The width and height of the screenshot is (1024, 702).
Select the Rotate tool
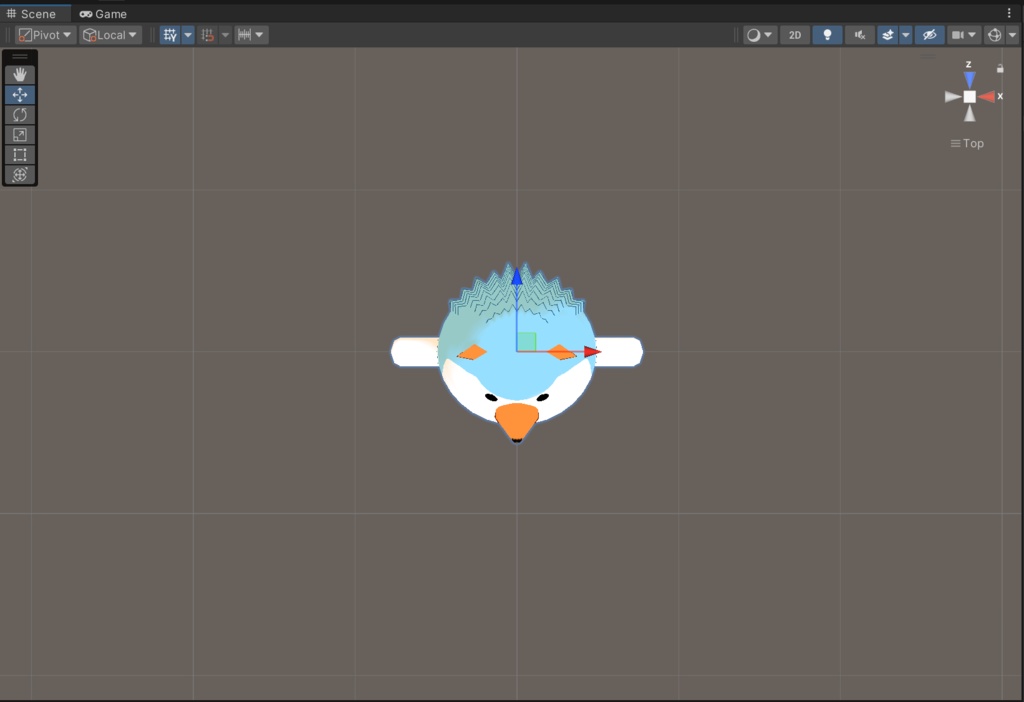coord(20,115)
